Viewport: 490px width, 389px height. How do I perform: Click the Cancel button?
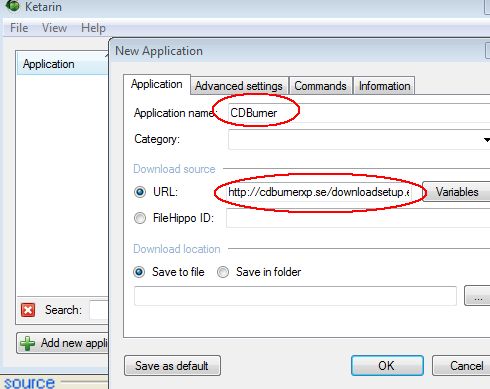pyautogui.click(x=462, y=366)
